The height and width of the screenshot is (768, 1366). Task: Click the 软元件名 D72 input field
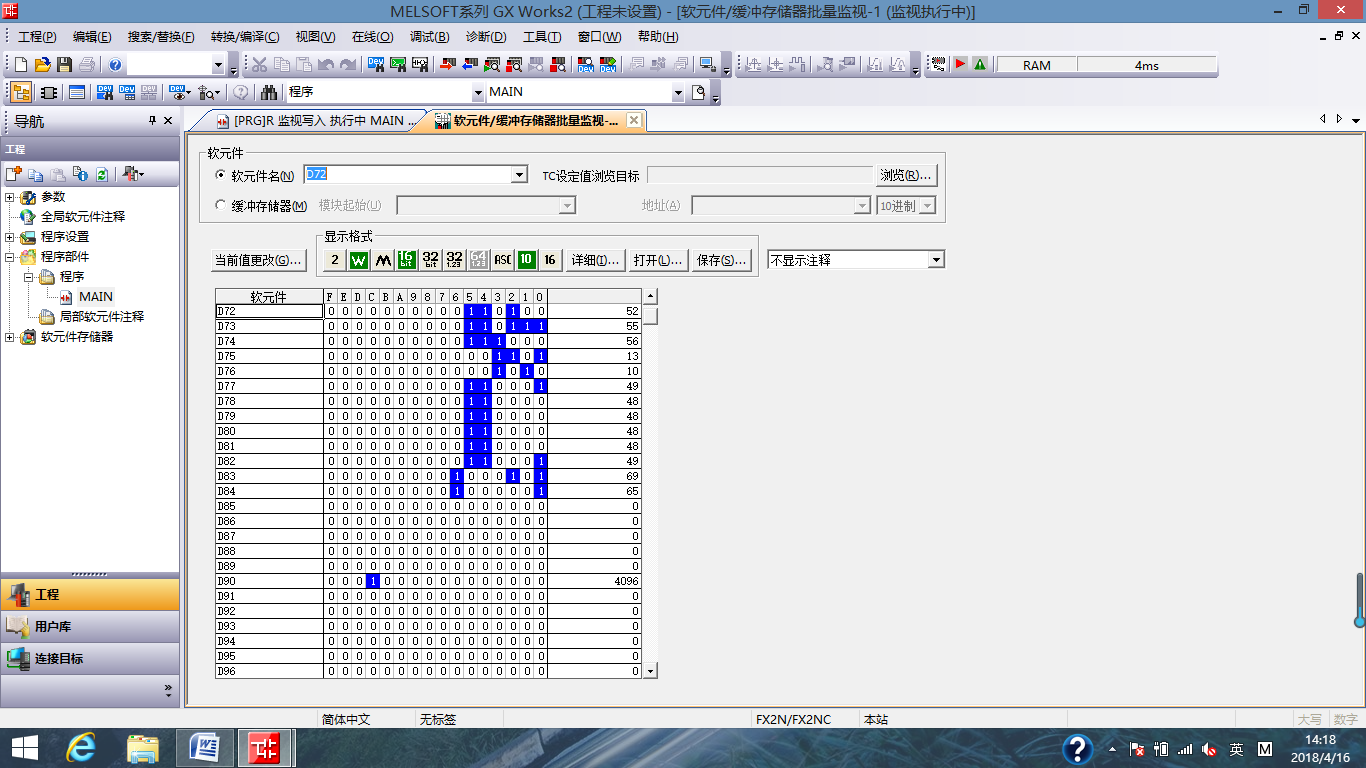click(x=408, y=175)
